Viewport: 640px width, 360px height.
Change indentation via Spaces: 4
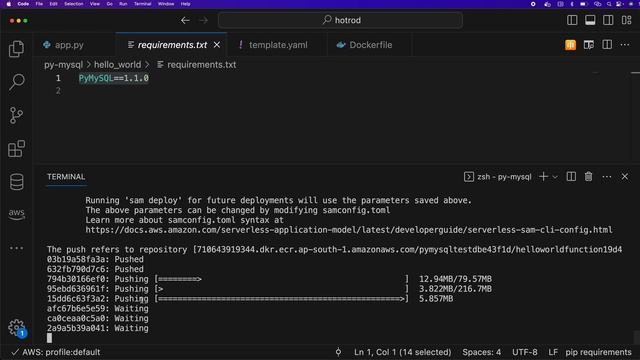point(482,352)
